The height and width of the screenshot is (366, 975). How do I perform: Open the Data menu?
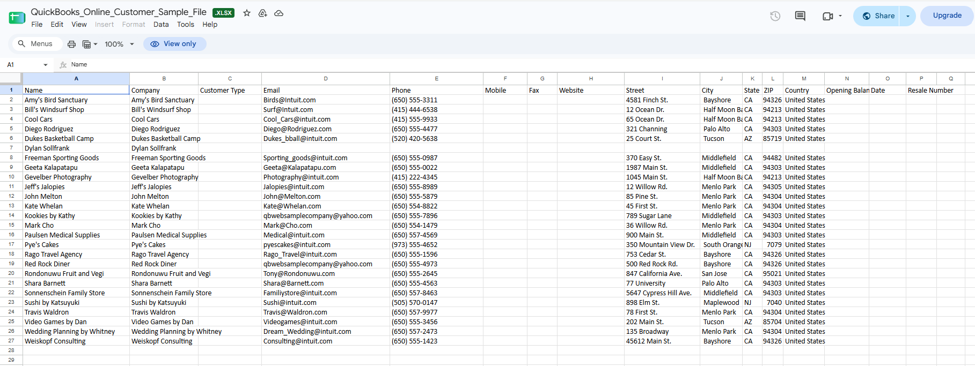[161, 25]
